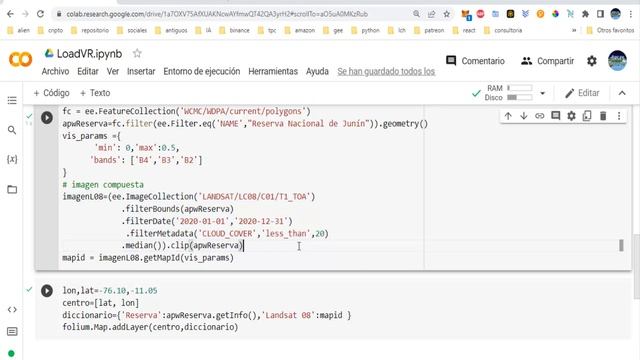This screenshot has width=640, height=360.
Task: Open the Herramientas menu
Action: pyautogui.click(x=273, y=71)
